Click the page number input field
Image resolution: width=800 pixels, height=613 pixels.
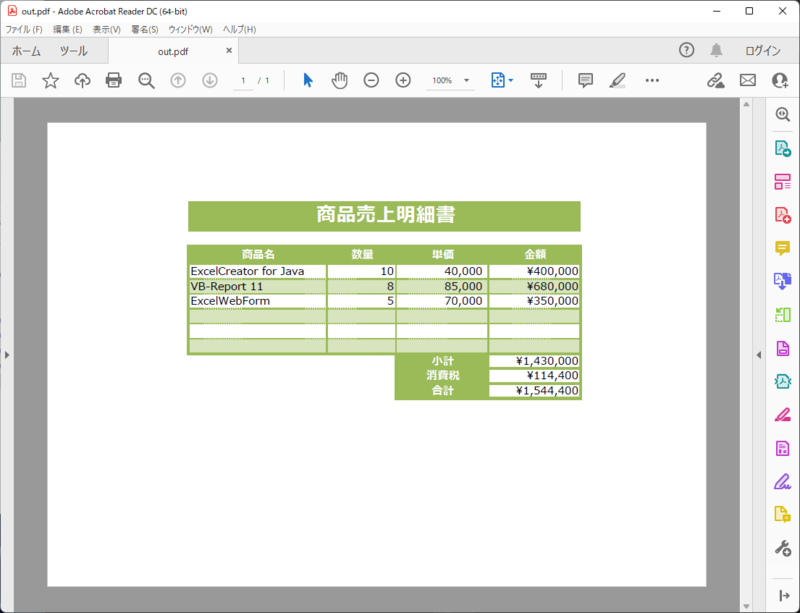[x=243, y=80]
